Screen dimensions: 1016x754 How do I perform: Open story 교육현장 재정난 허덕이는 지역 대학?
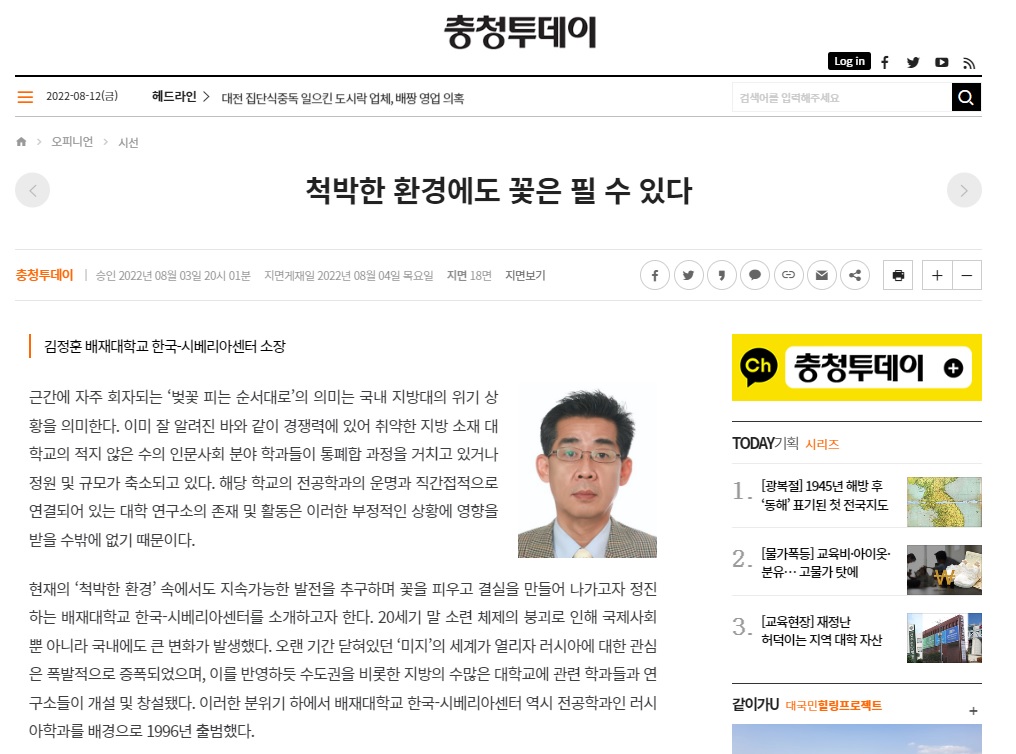pyautogui.click(x=822, y=631)
